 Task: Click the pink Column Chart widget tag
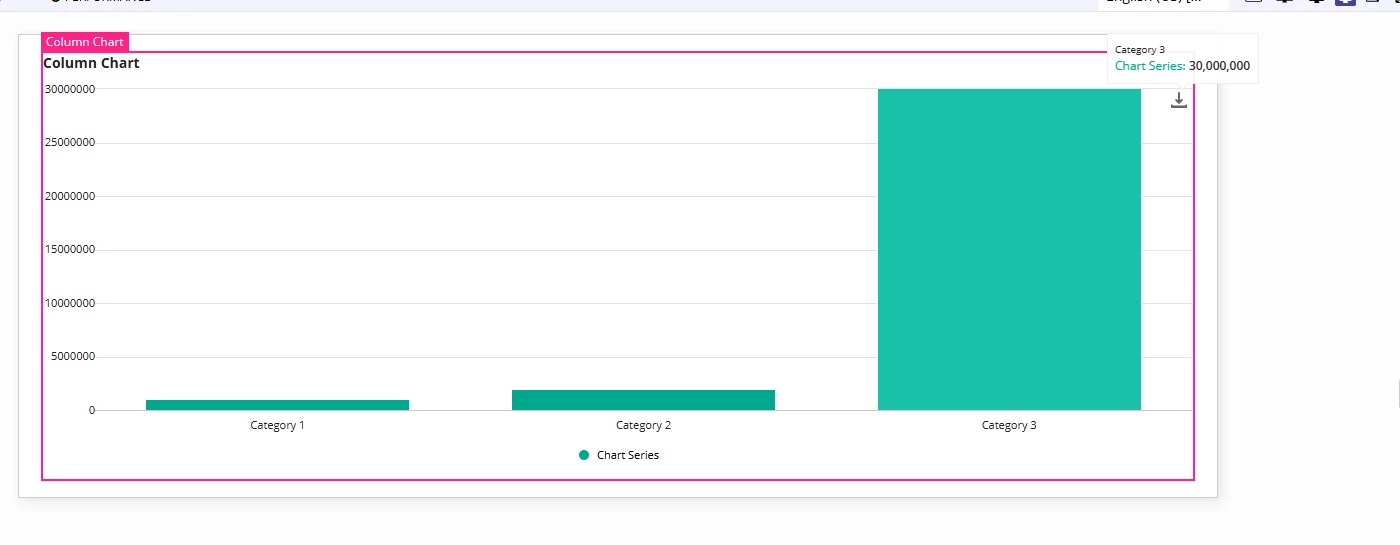(85, 42)
